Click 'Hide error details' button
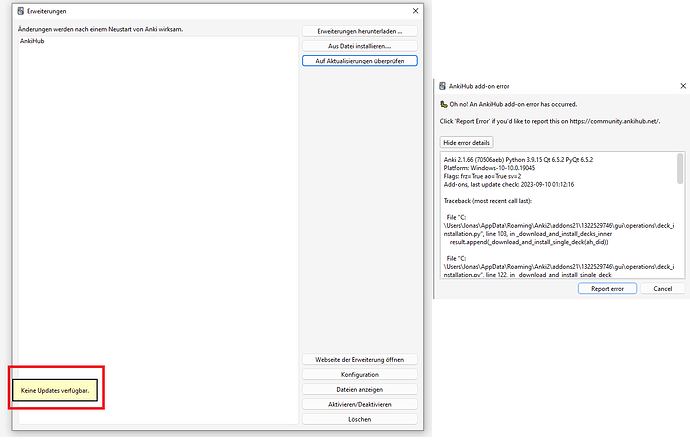The image size is (690, 440). pyautogui.click(x=466, y=143)
